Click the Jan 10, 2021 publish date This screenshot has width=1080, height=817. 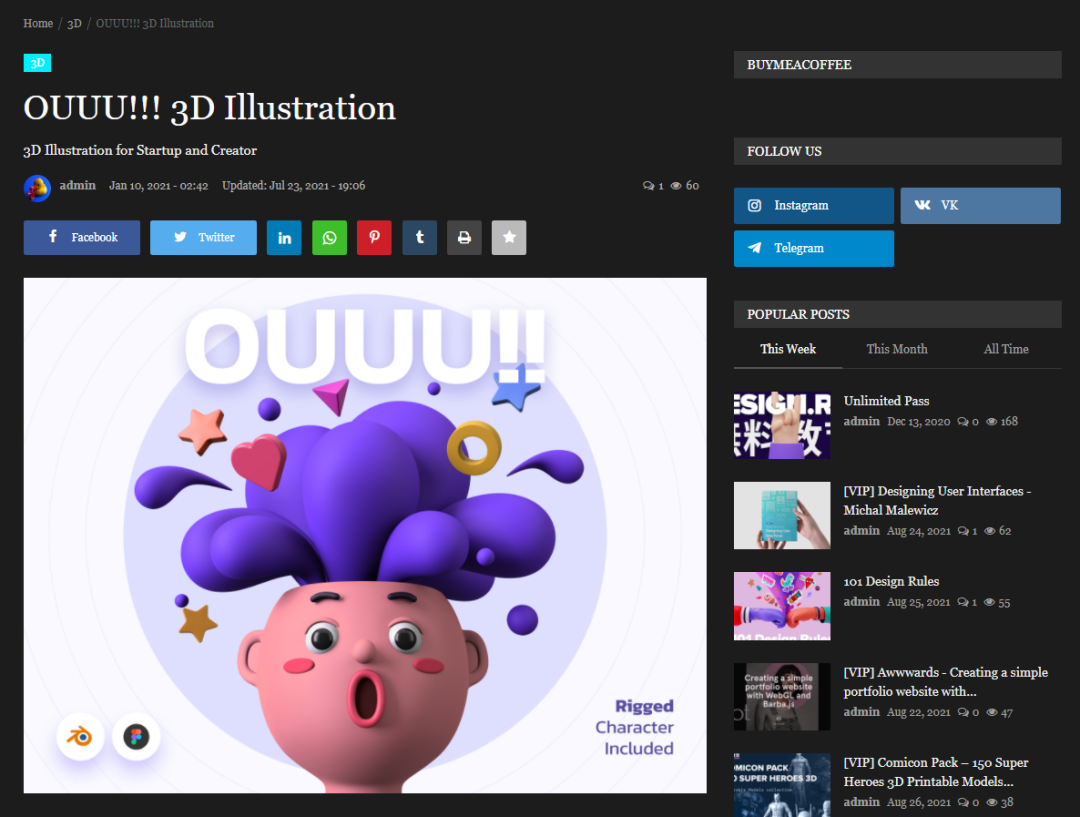click(x=158, y=185)
